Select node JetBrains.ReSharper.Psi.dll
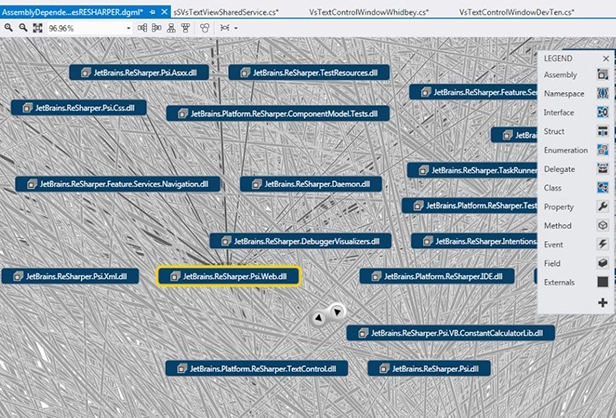 coord(429,368)
